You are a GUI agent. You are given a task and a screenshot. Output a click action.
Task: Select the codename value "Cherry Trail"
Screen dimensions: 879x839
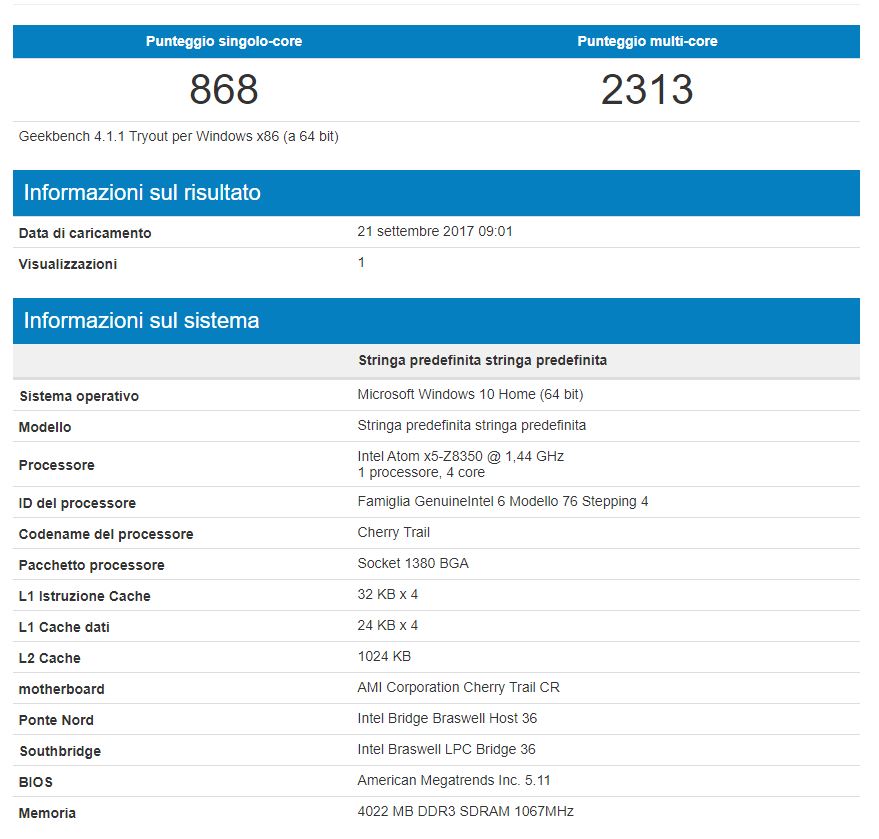point(394,532)
